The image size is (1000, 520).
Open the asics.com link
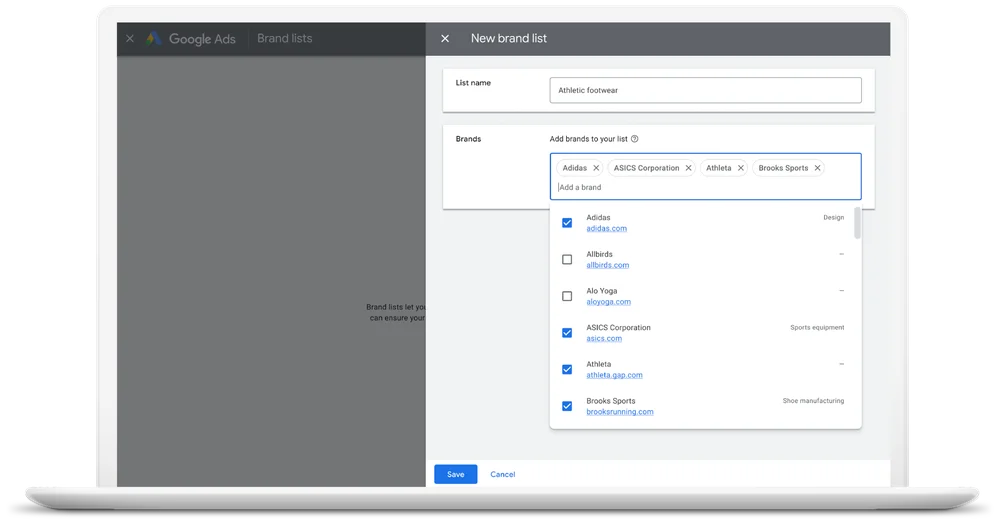(604, 338)
